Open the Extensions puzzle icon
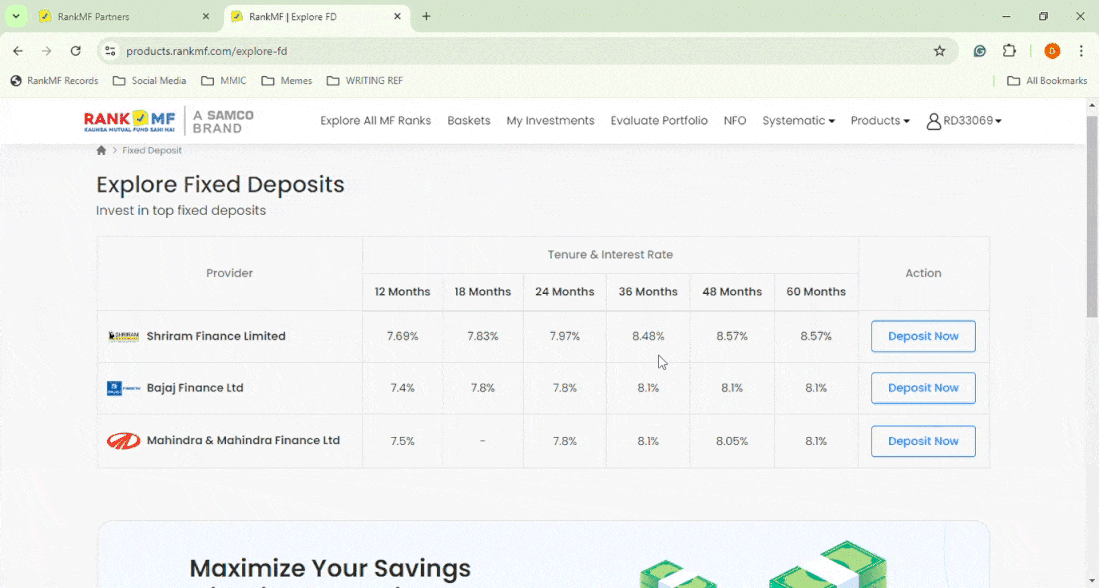Screen dimensions: 1099x588 coord(1009,50)
